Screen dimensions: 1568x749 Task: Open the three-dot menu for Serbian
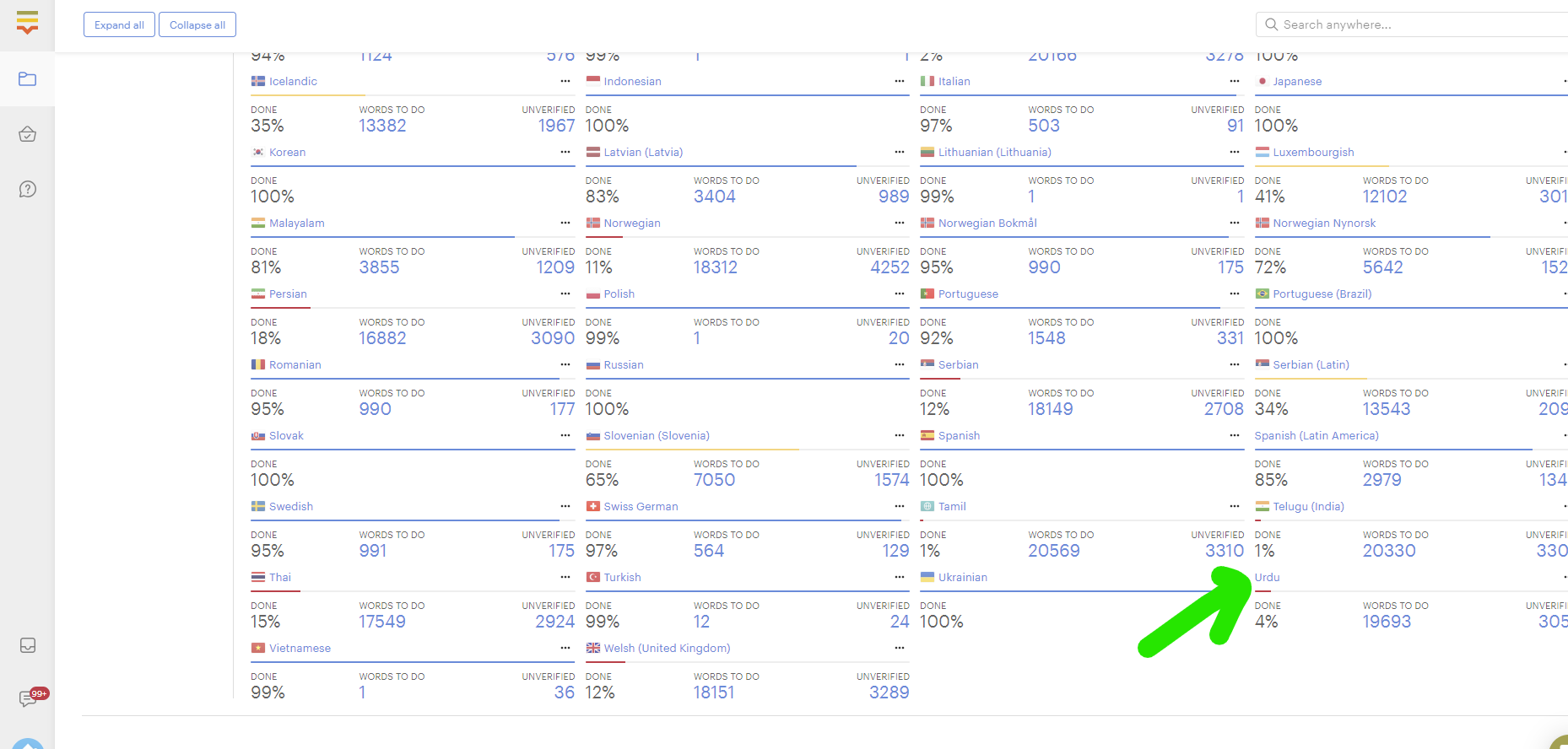click(1234, 365)
